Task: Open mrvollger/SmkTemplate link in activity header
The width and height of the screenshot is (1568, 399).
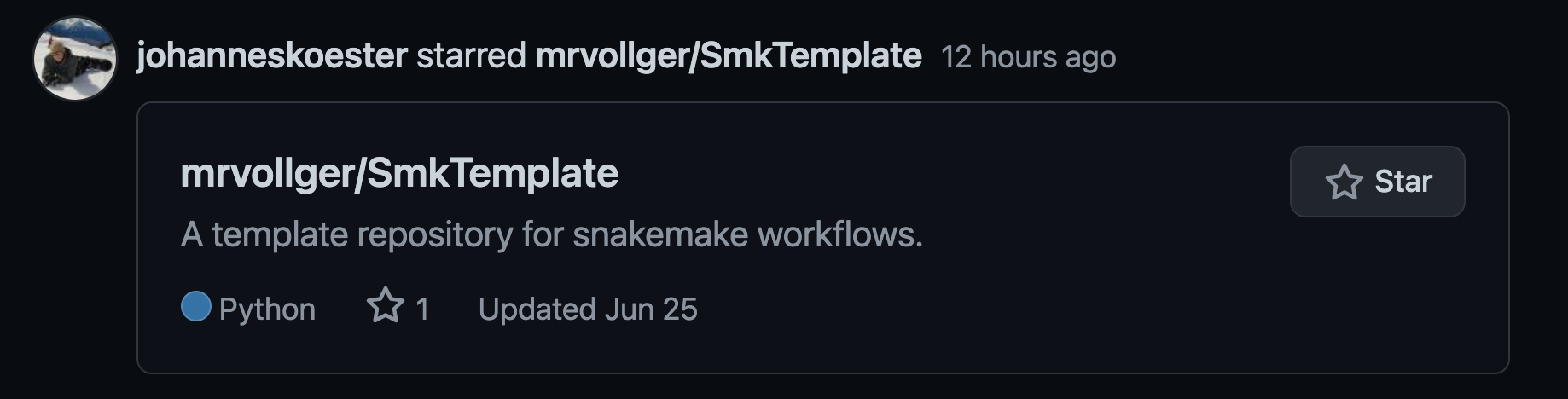Action: 728,56
